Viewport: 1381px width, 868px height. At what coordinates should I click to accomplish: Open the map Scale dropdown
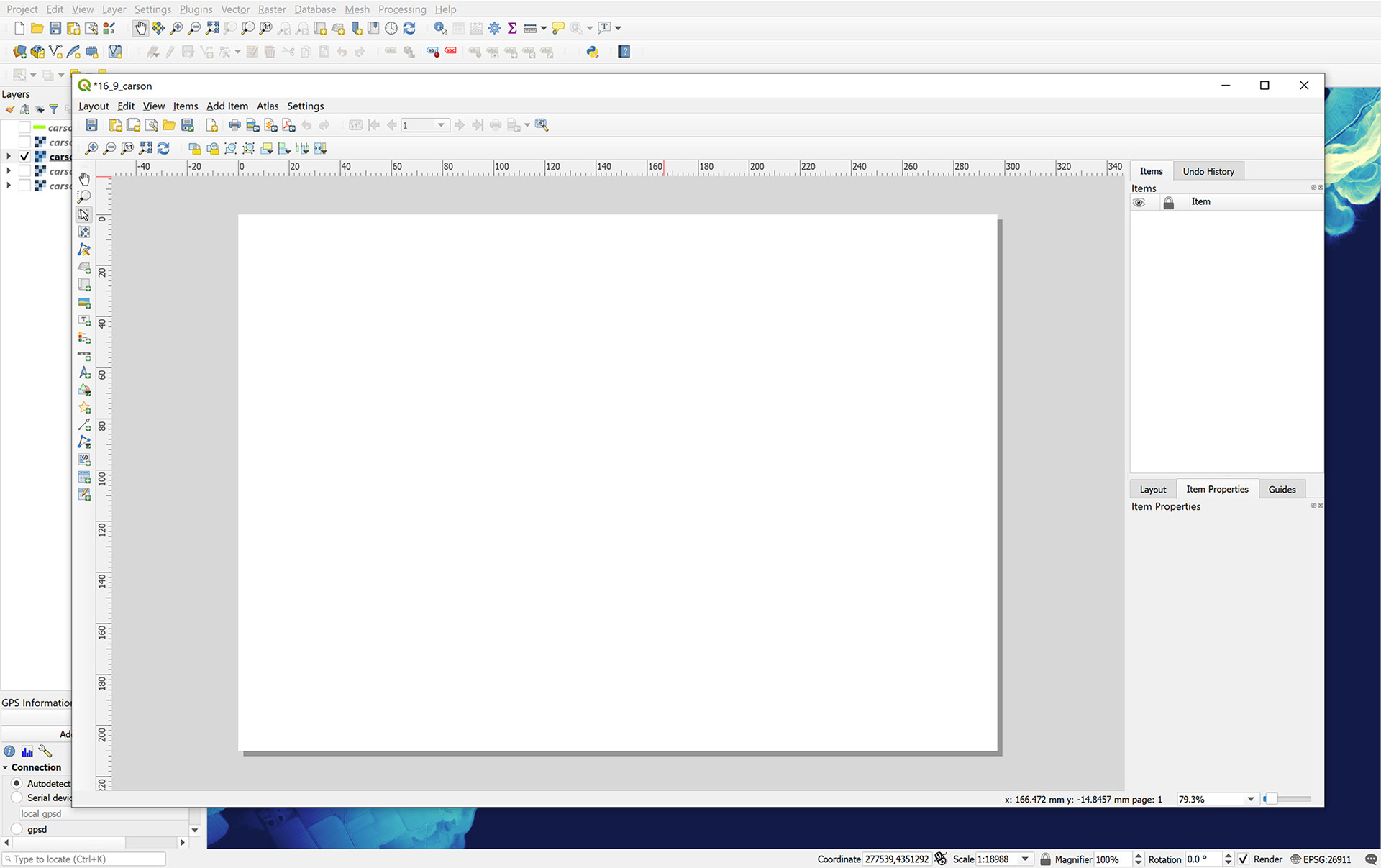pyautogui.click(x=1025, y=859)
